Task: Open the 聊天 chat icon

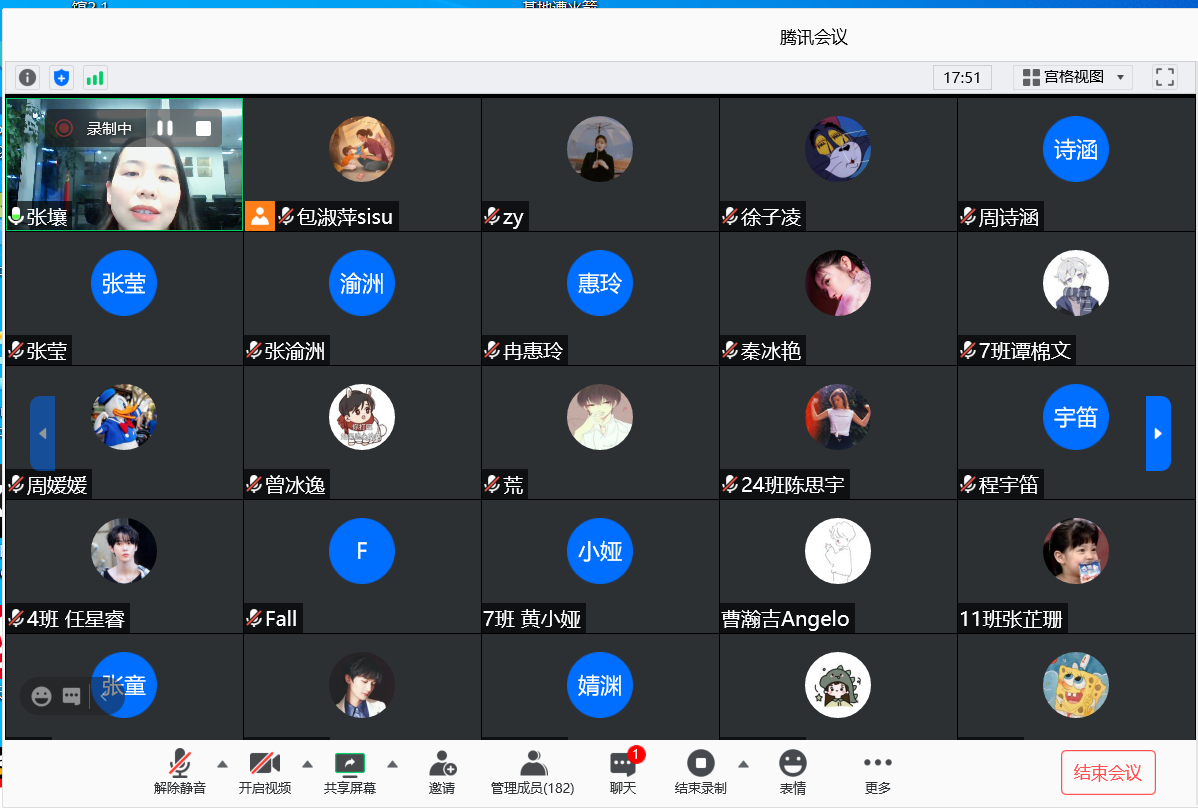Action: 623,773
